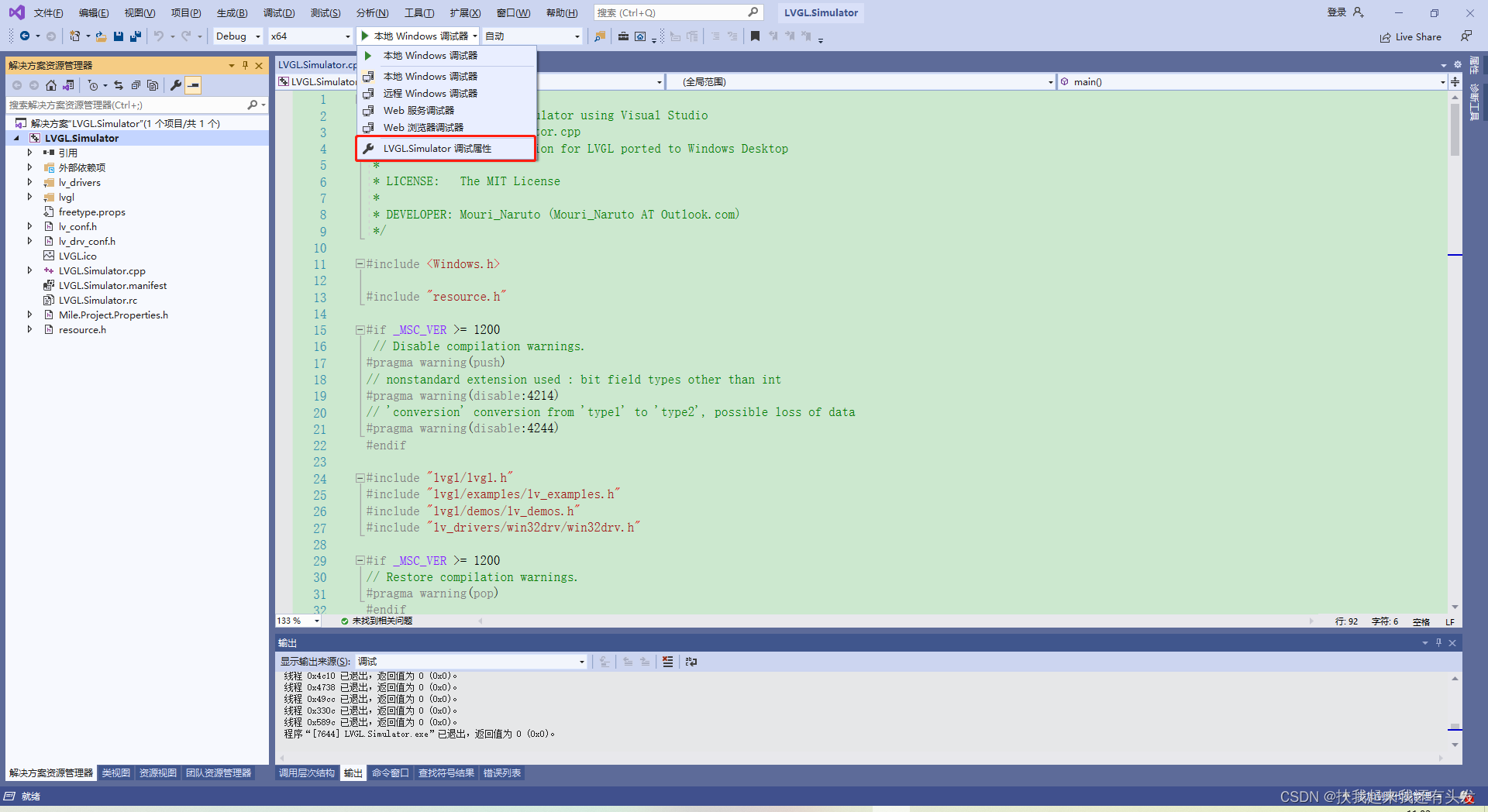Click the sync with active document icon
Viewport: 1488px width, 812px height.
(x=119, y=85)
